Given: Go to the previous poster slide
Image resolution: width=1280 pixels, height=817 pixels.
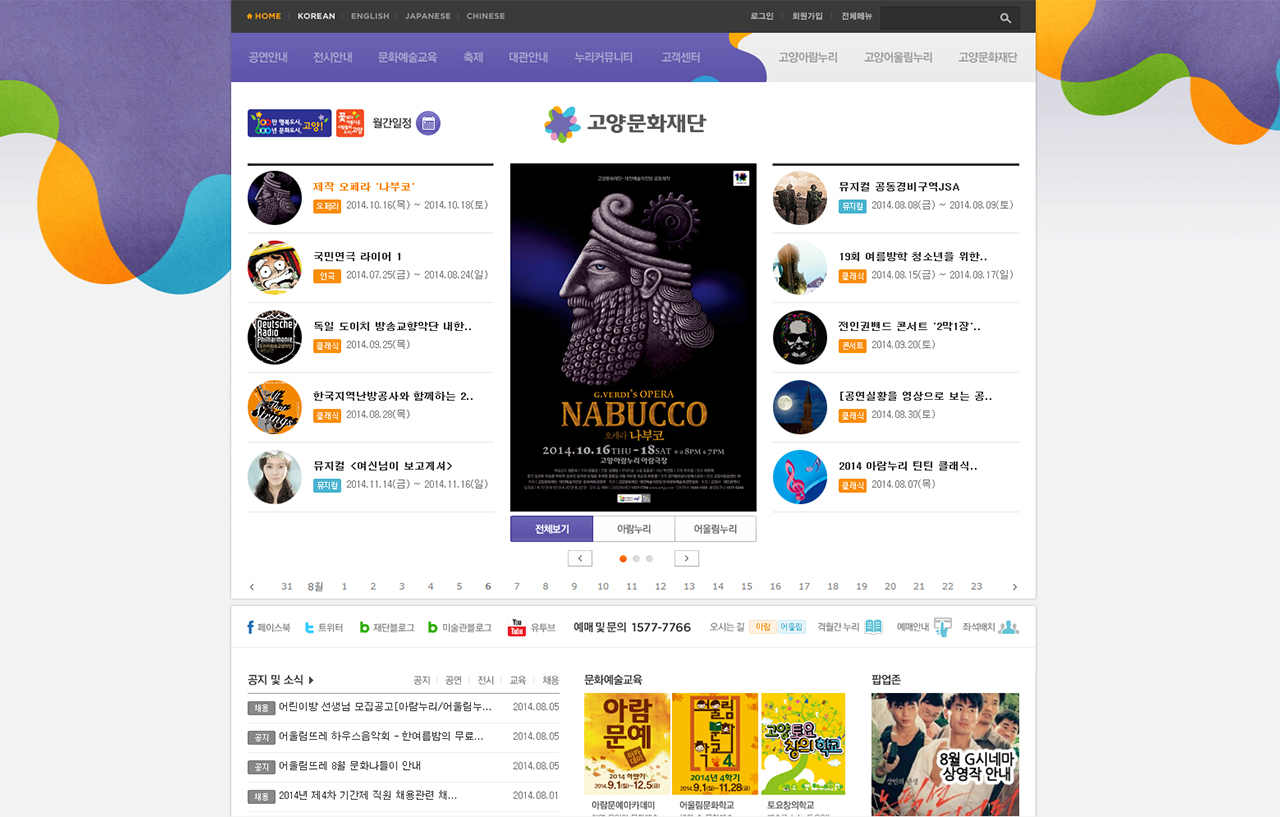Looking at the screenshot, I should [x=580, y=558].
